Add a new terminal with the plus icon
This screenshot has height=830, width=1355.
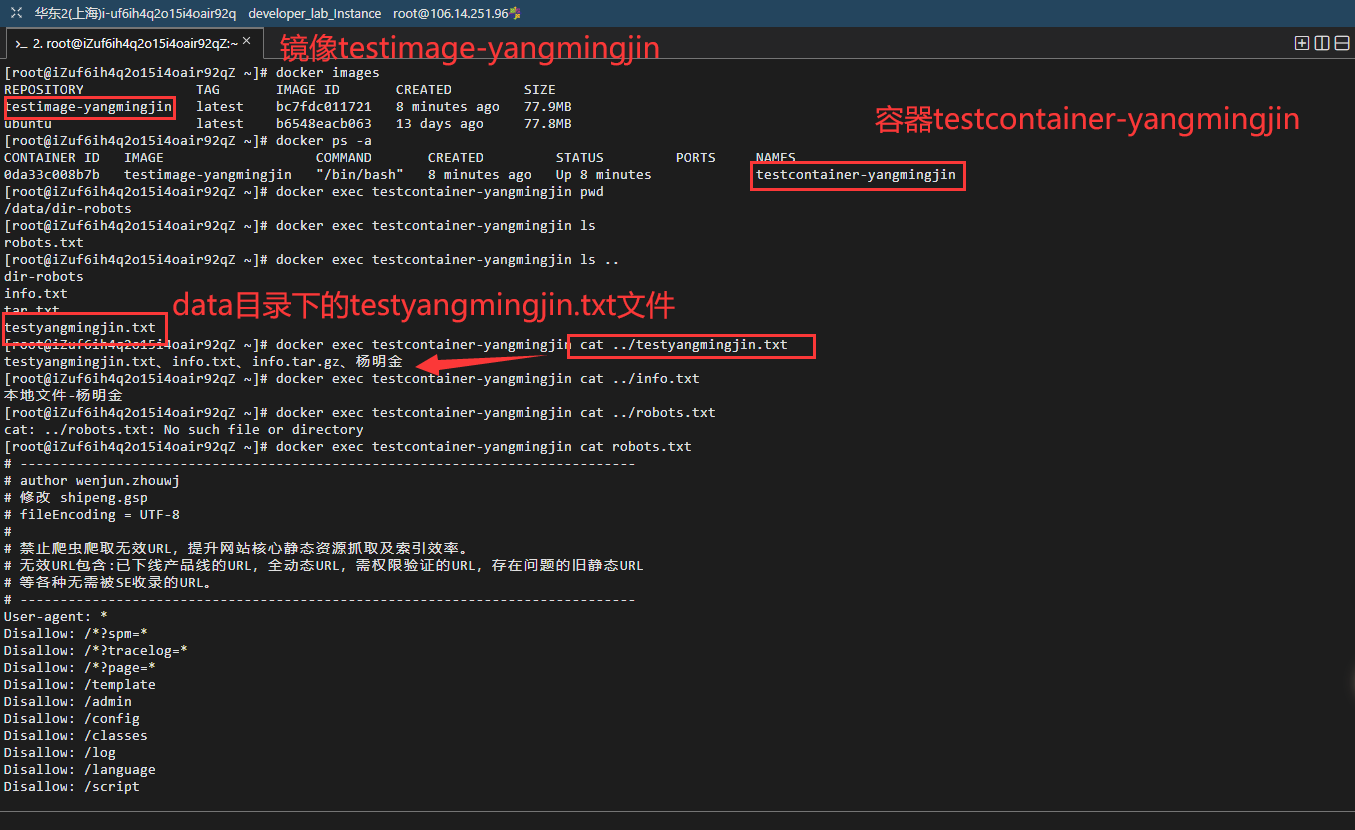point(1302,43)
